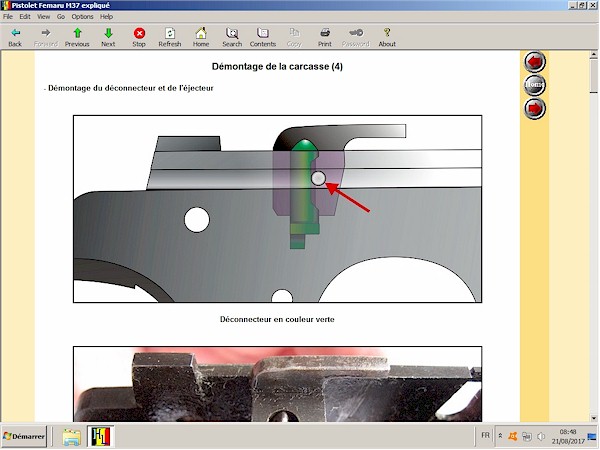
Task: Click the round red right-arrow page button
Action: [x=535, y=108]
